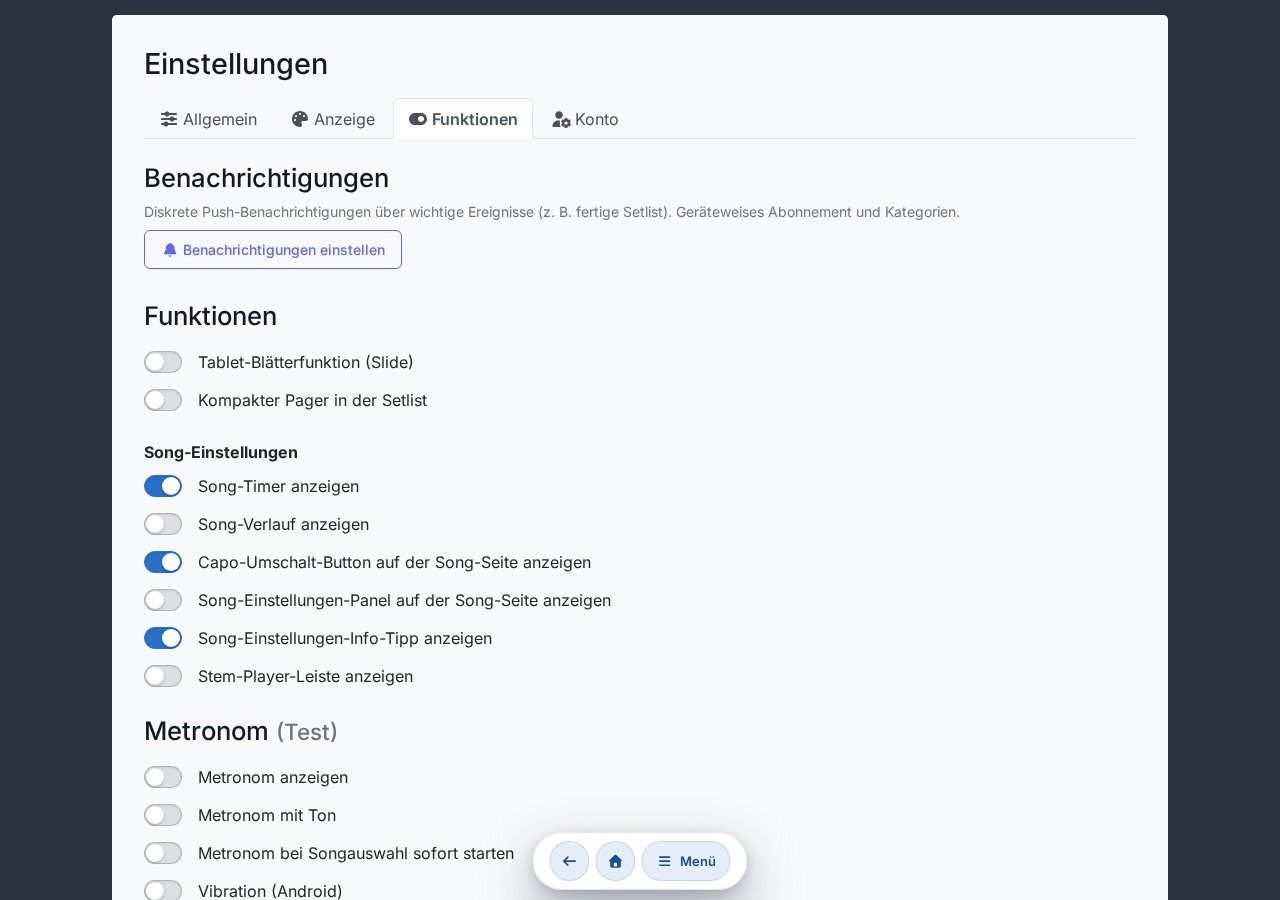
Task: Enable Metronom bei Songauswahl sofort starten
Action: [x=163, y=853]
